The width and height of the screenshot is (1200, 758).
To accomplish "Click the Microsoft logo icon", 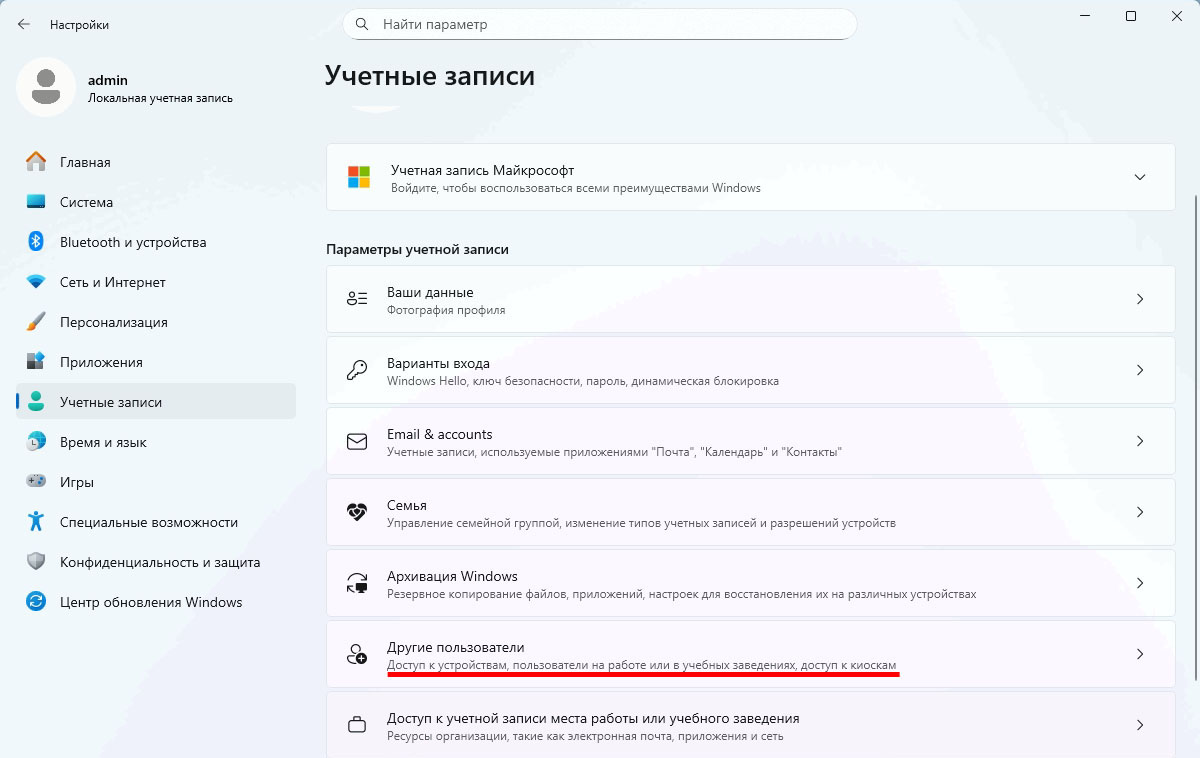I will (358, 177).
